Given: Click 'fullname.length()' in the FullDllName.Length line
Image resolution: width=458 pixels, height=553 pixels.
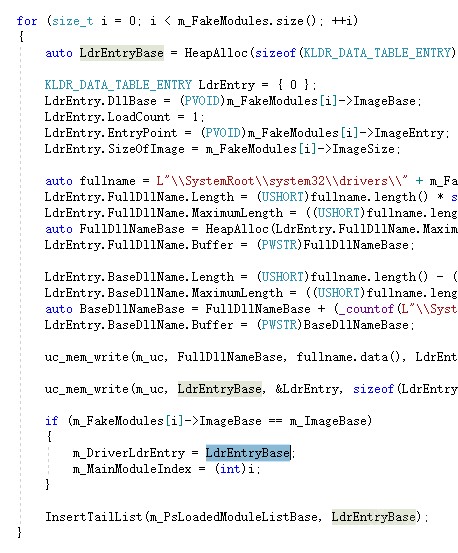Looking at the screenshot, I should (x=370, y=197).
